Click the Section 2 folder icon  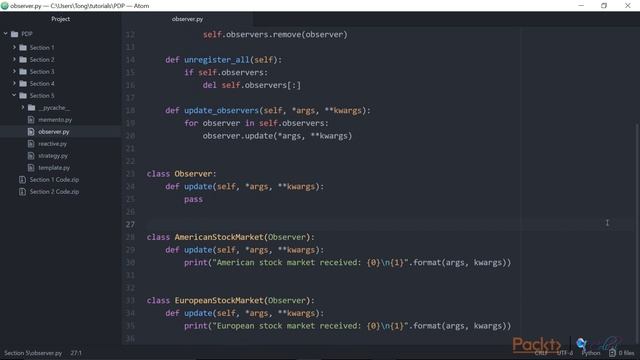pyautogui.click(x=23, y=60)
